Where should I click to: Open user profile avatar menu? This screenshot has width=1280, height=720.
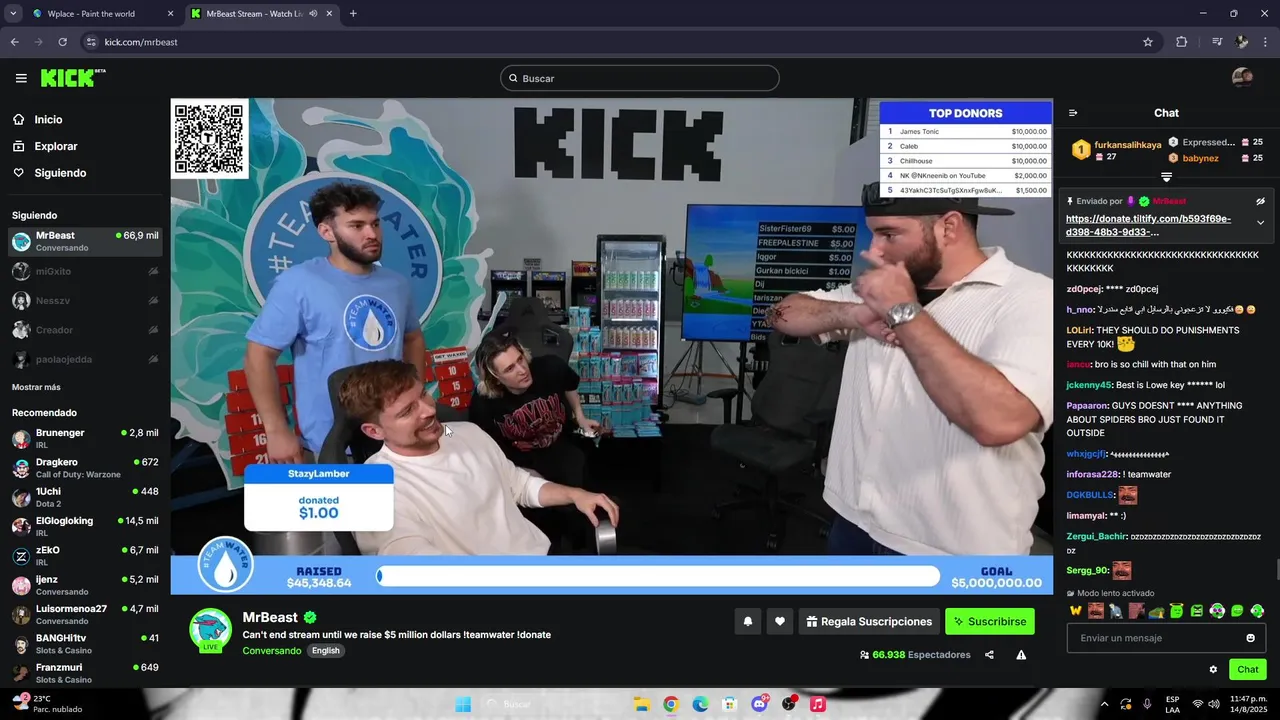click(1242, 78)
